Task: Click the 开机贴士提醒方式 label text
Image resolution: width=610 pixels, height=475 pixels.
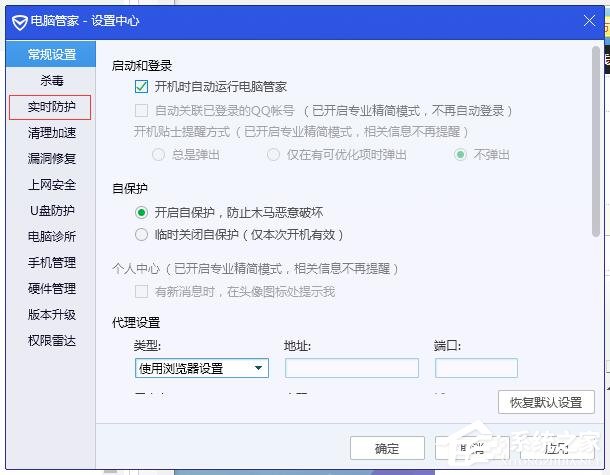Action: (x=182, y=132)
